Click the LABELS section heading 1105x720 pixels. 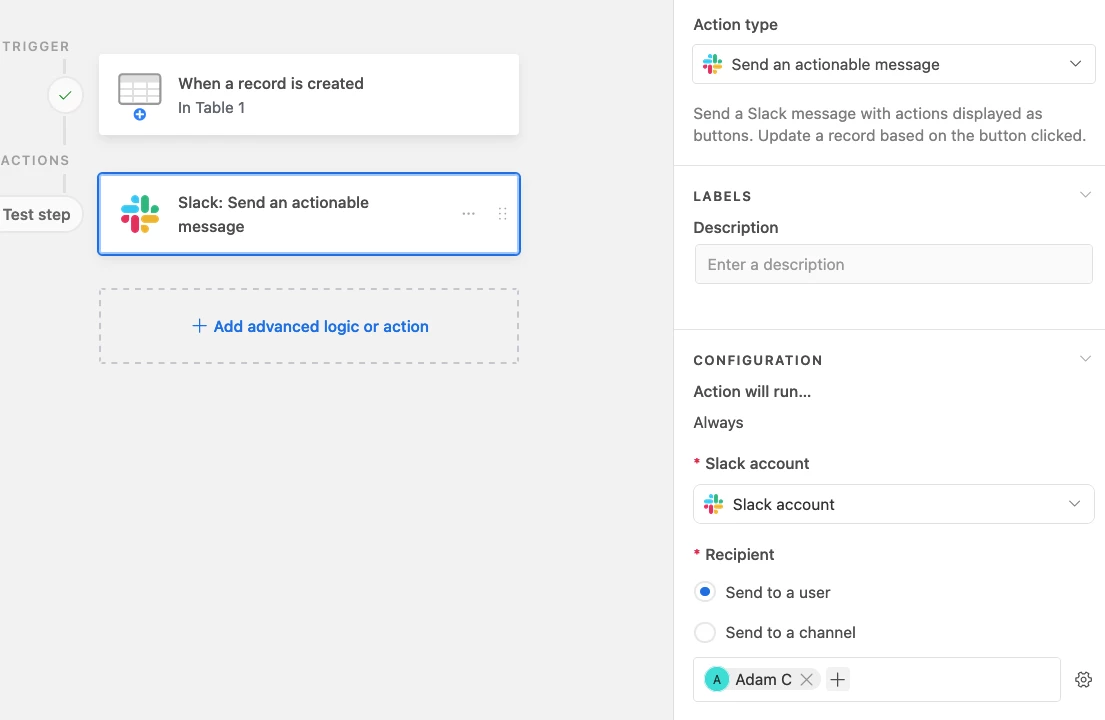pyautogui.click(x=722, y=197)
